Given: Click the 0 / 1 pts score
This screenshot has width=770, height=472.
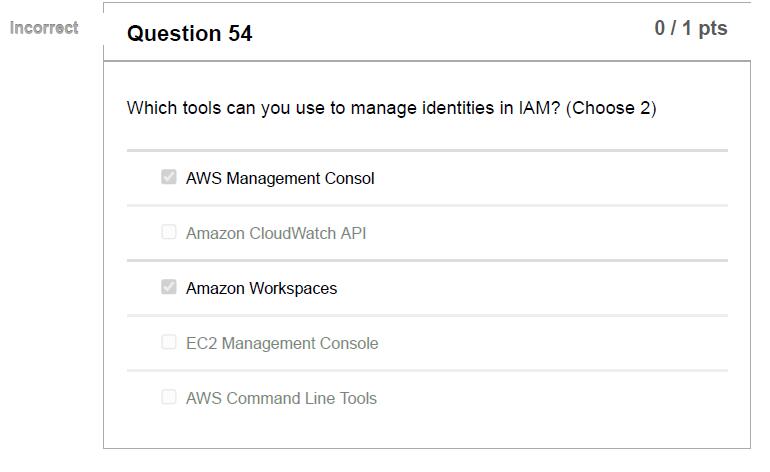Looking at the screenshot, I should click(690, 29).
